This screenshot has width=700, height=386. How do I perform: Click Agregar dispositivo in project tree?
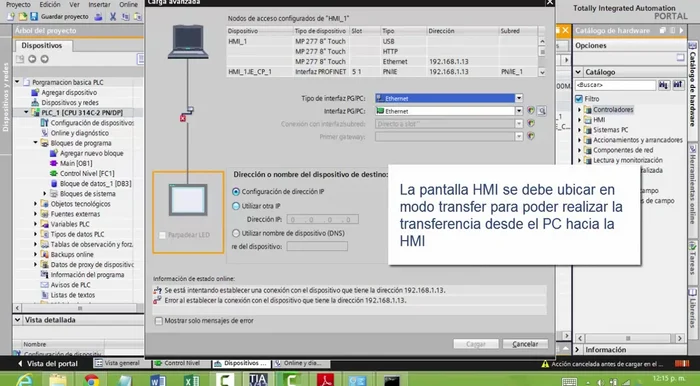(69, 92)
